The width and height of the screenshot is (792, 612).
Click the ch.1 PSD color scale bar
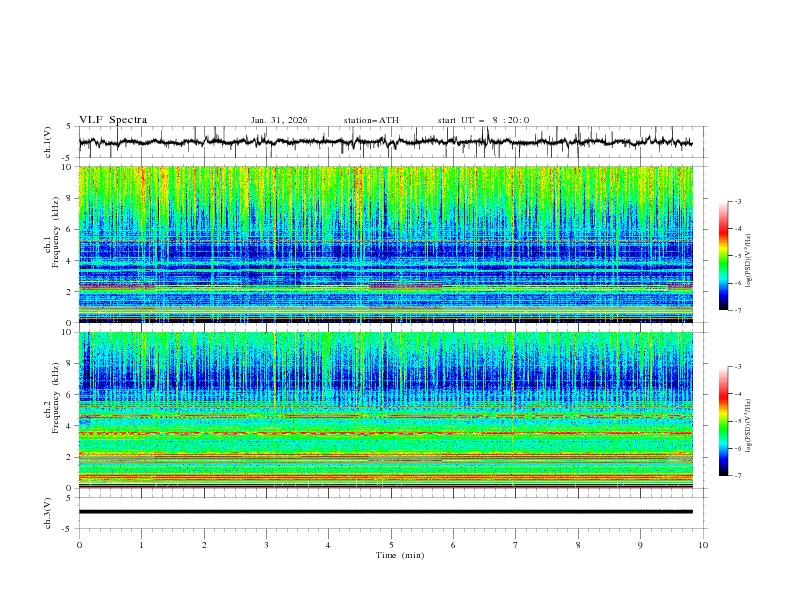click(x=724, y=256)
